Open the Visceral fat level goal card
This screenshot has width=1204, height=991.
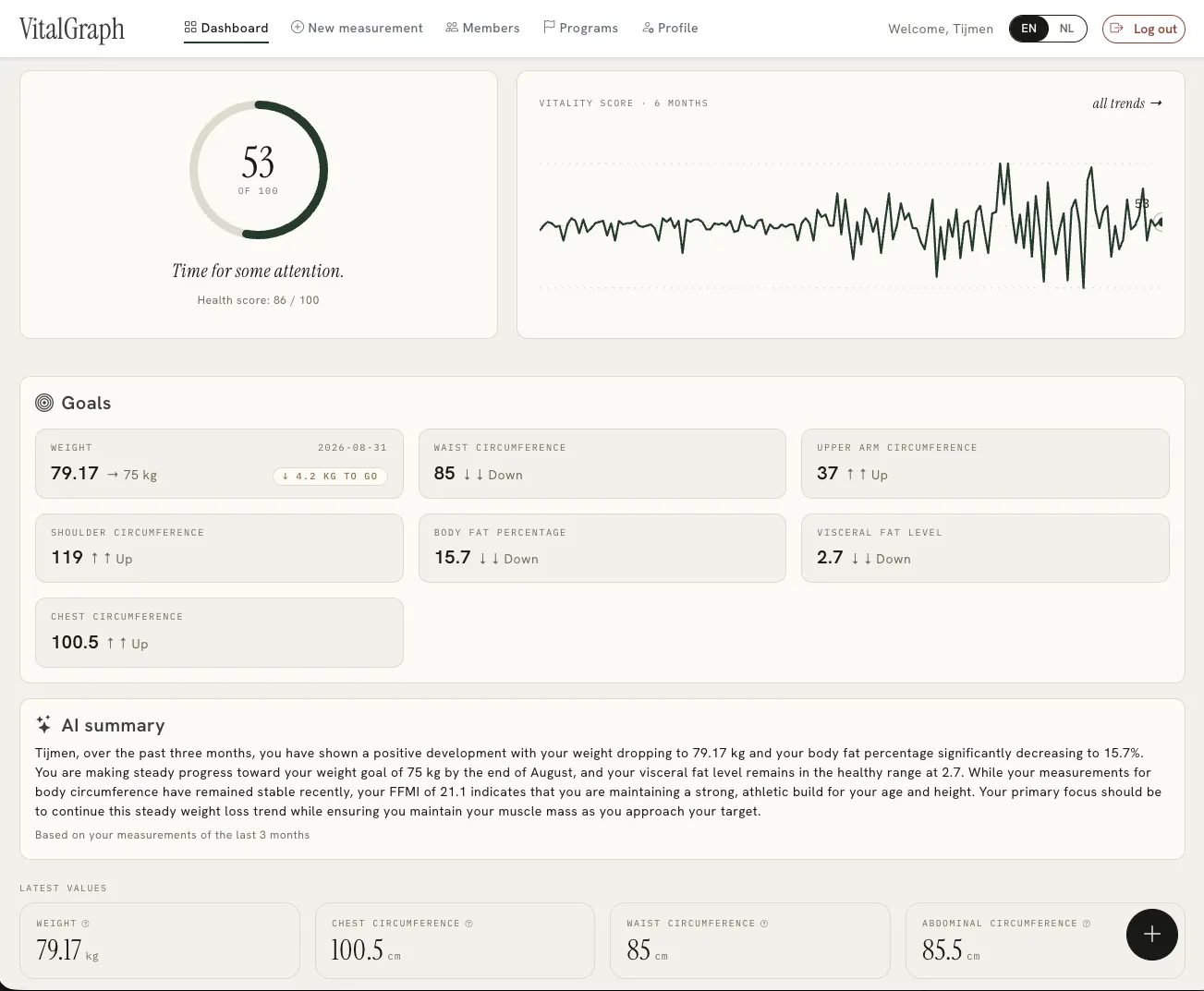click(x=985, y=548)
